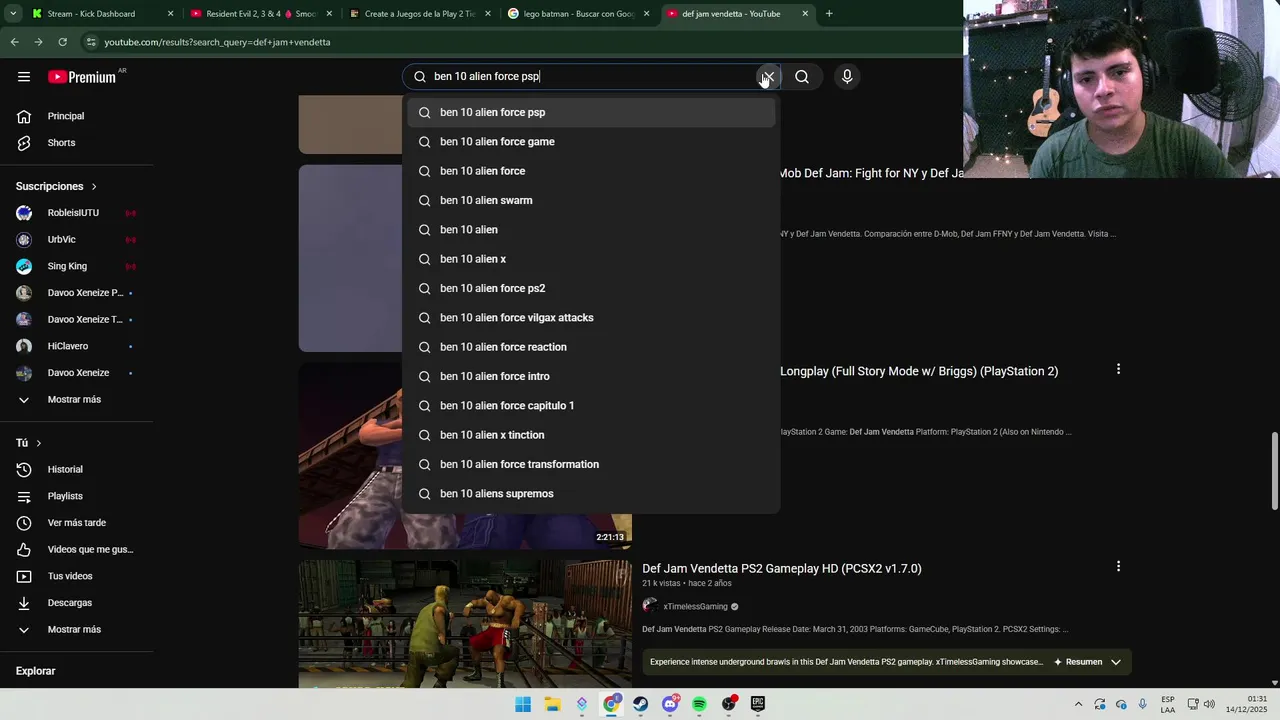Start voice search with microphone
The image size is (1280, 720).
coord(847,77)
